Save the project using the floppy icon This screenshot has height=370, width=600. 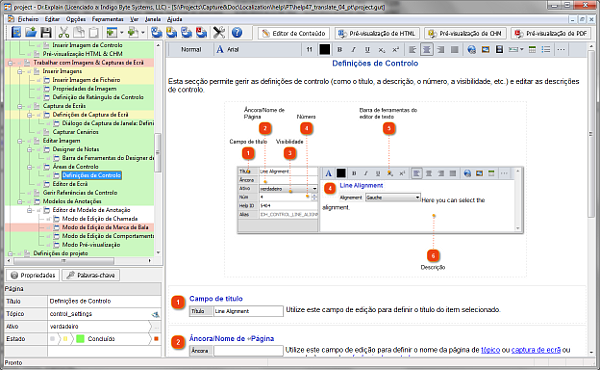point(46,33)
